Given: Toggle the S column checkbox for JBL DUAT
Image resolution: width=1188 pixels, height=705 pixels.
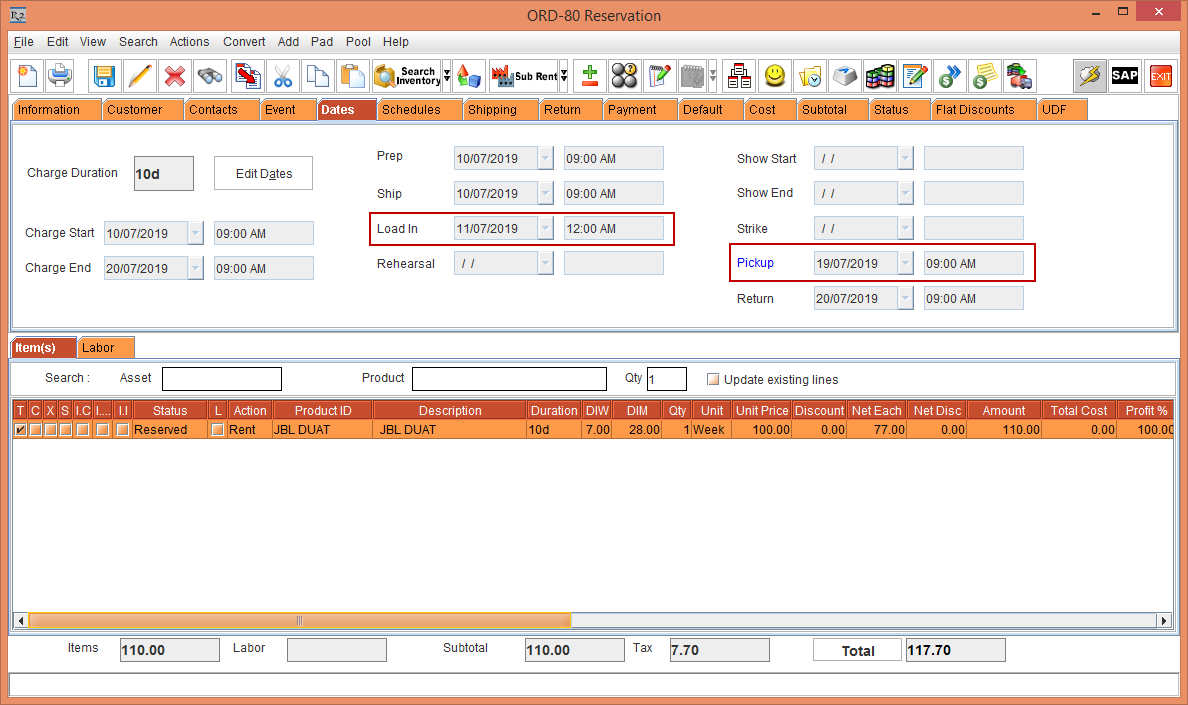Looking at the screenshot, I should (x=66, y=429).
